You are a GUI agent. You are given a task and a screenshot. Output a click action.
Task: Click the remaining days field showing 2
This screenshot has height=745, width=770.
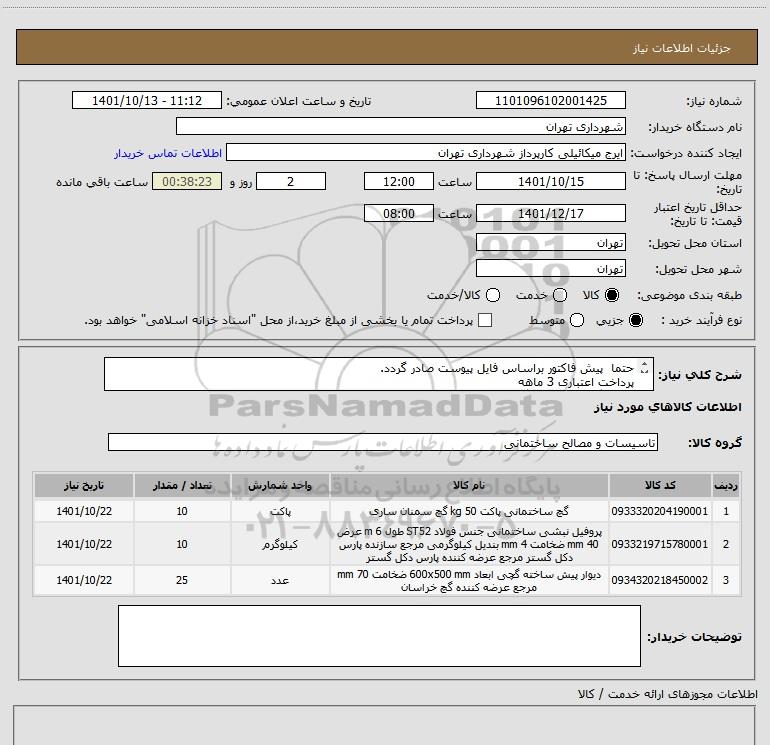[x=291, y=181]
